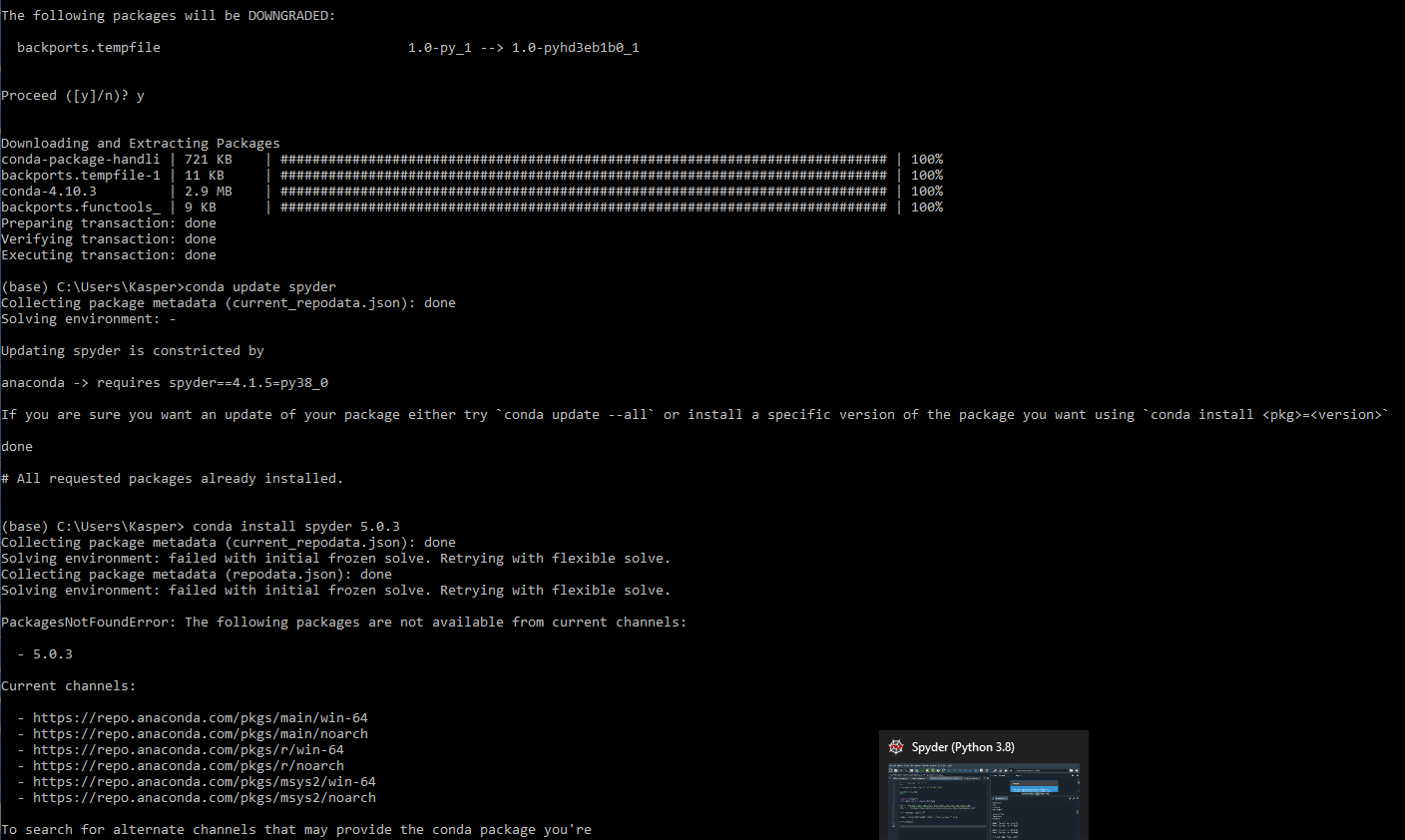Viewport: 1405px width, 840px height.
Task: Click the conda-package-handli download progress bar
Action: coord(584,160)
